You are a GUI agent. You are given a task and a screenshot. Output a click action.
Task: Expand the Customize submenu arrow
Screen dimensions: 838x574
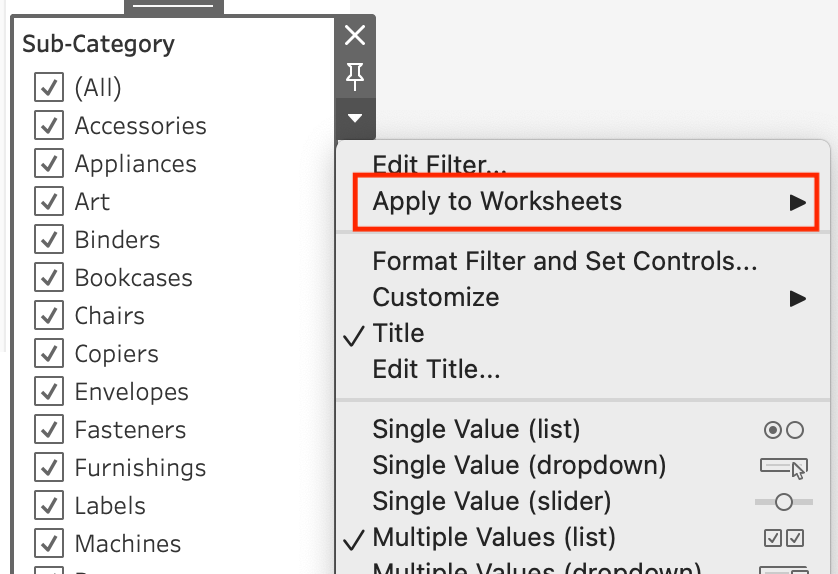(797, 298)
